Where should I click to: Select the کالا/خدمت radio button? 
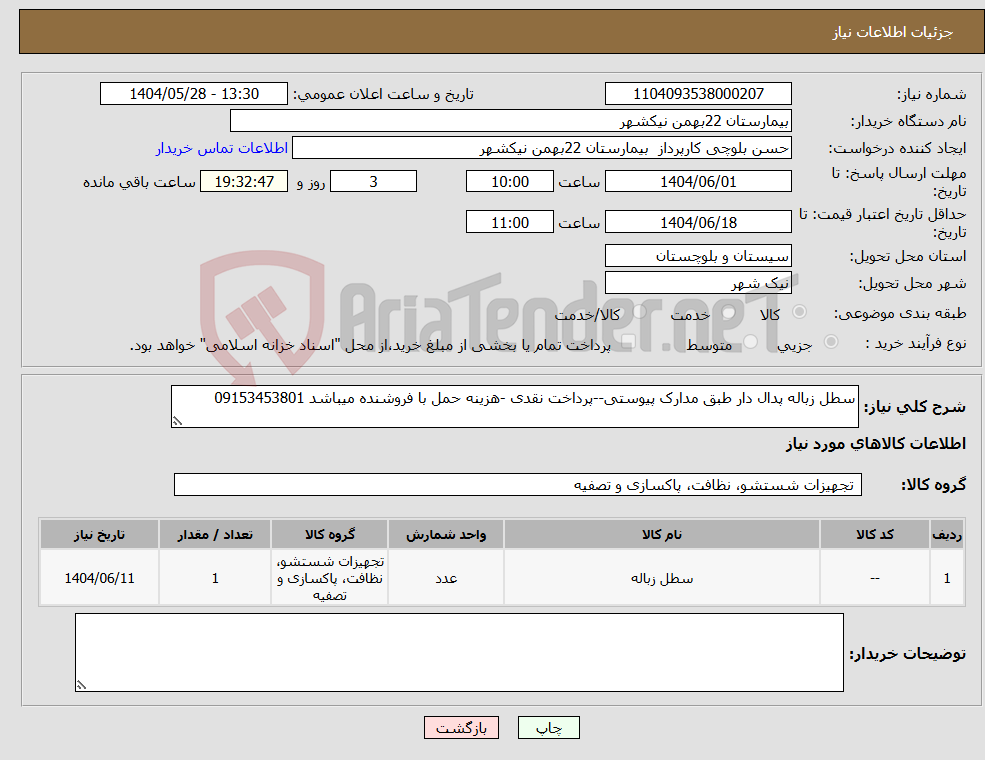click(639, 312)
